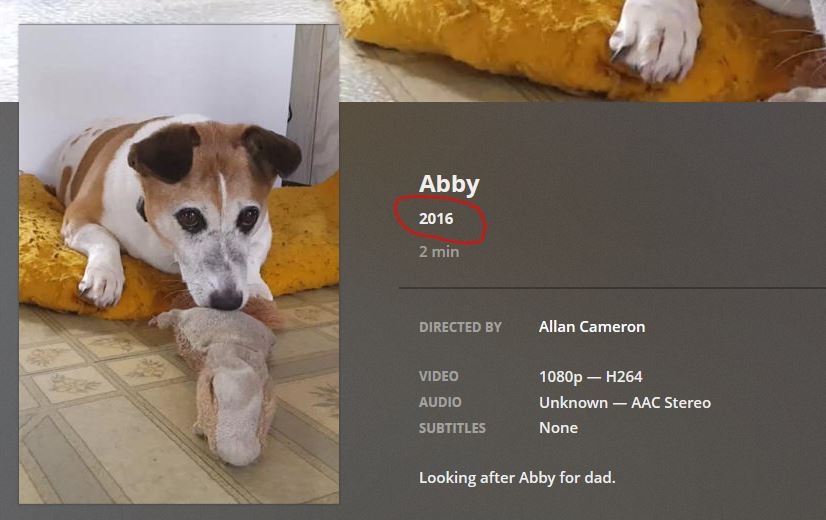This screenshot has height=520, width=826.
Task: Expand the Unknown — AAC Stereo audio selector
Action: click(x=625, y=403)
